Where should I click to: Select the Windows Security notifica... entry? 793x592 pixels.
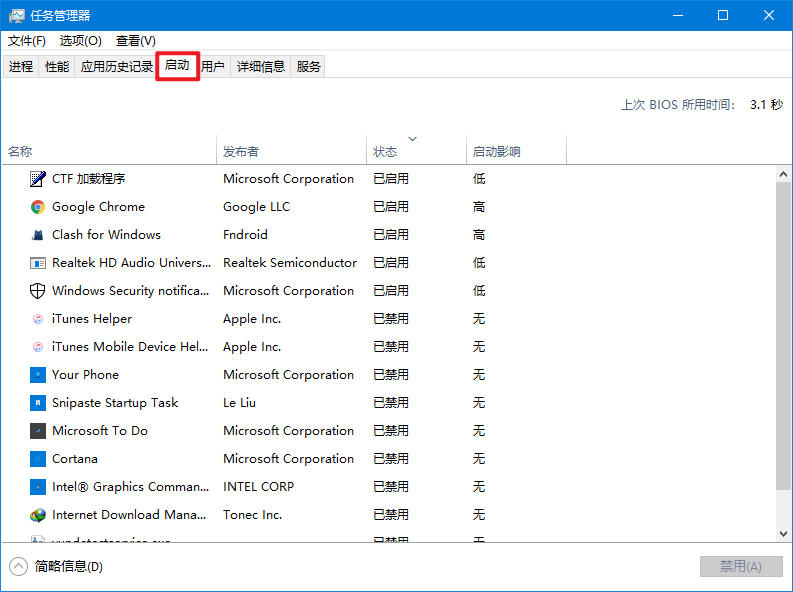pos(130,291)
